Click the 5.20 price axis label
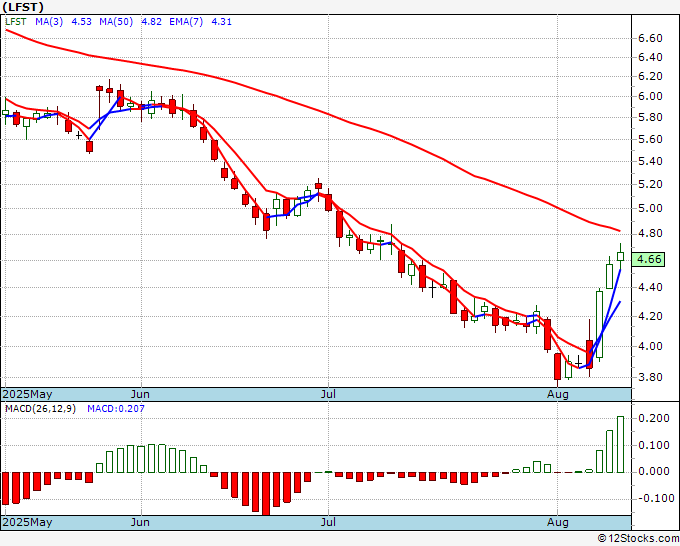 (x=650, y=184)
